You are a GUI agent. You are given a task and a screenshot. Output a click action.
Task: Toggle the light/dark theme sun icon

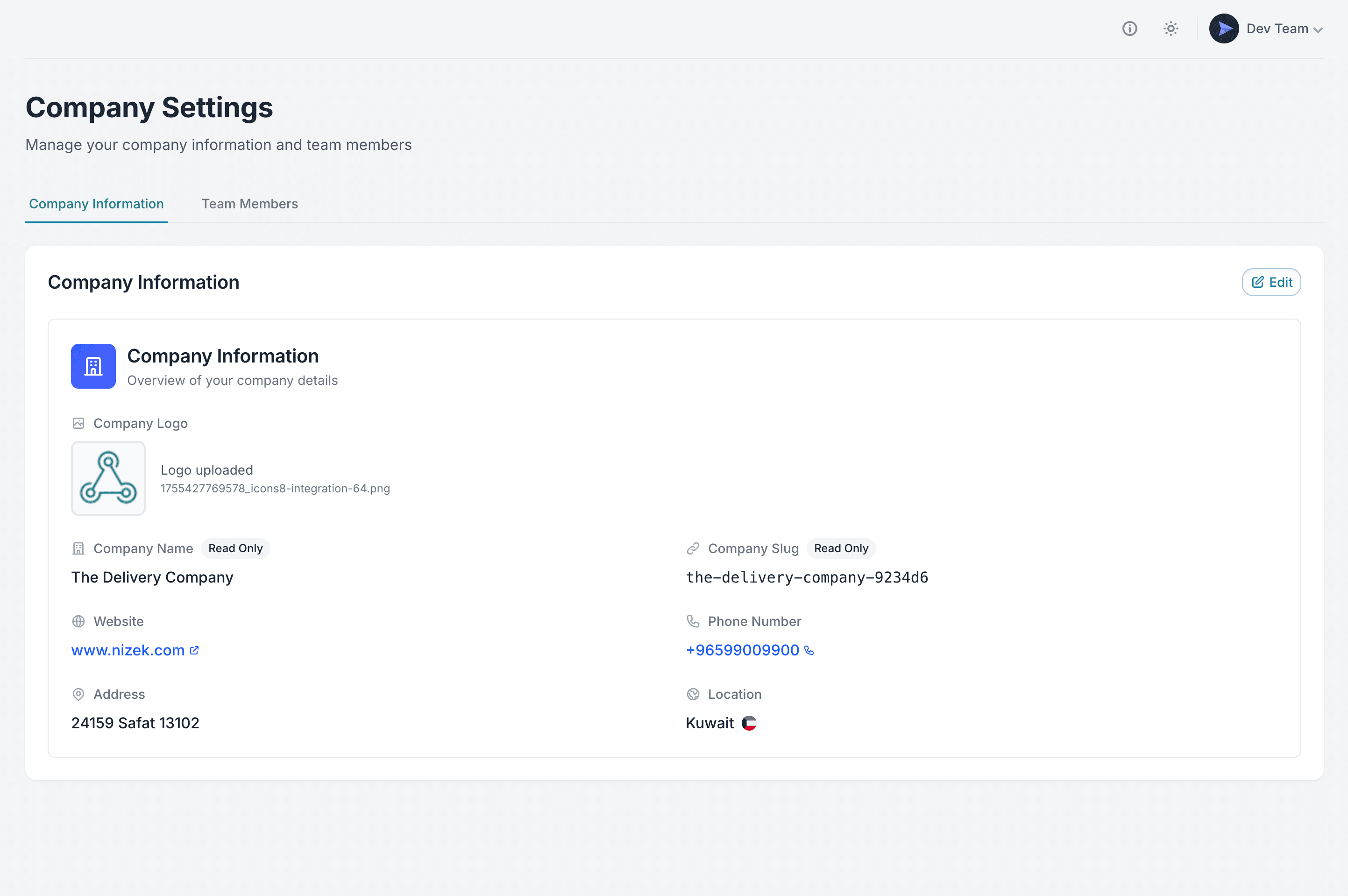click(x=1171, y=28)
